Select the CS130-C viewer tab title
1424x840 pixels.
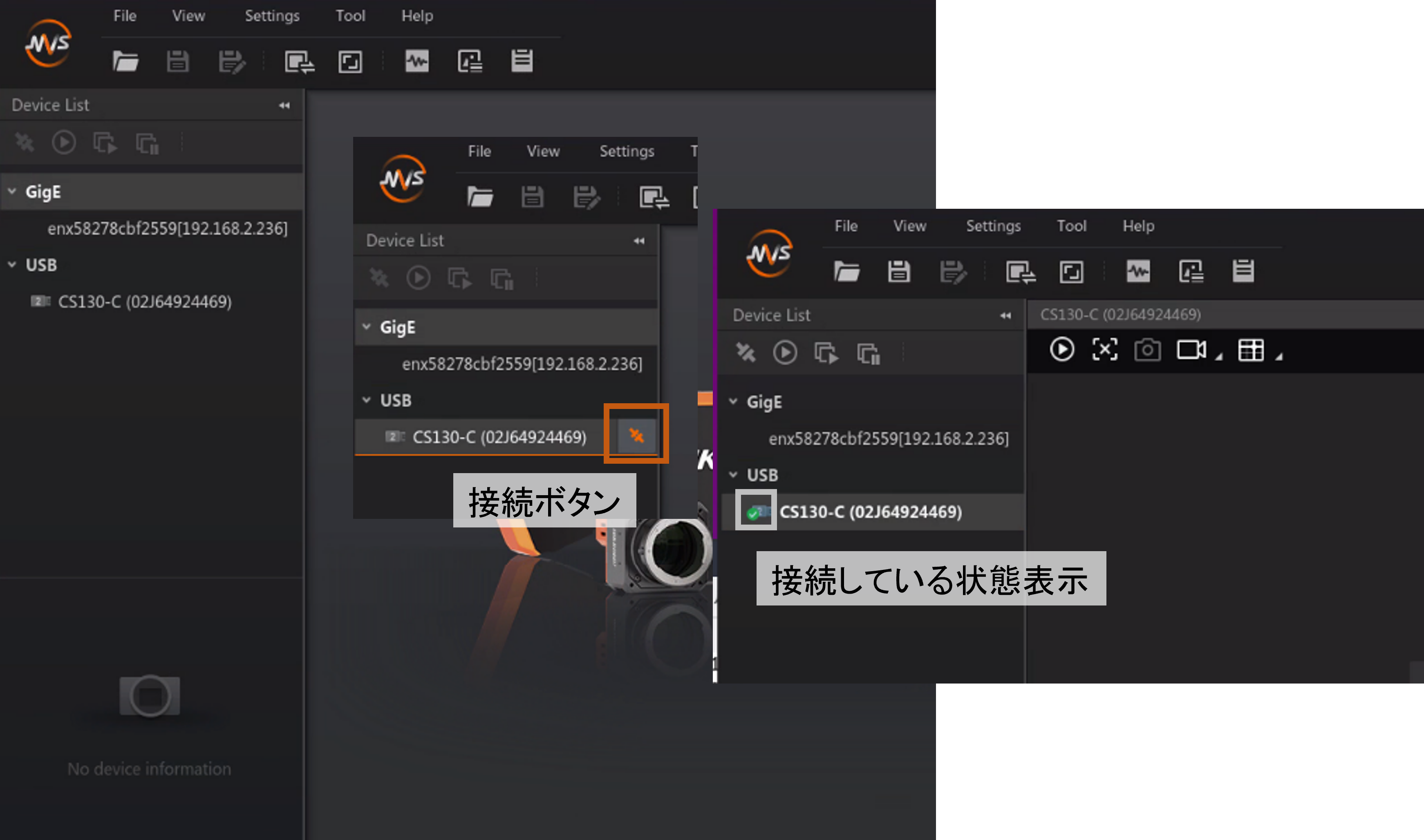(1120, 315)
